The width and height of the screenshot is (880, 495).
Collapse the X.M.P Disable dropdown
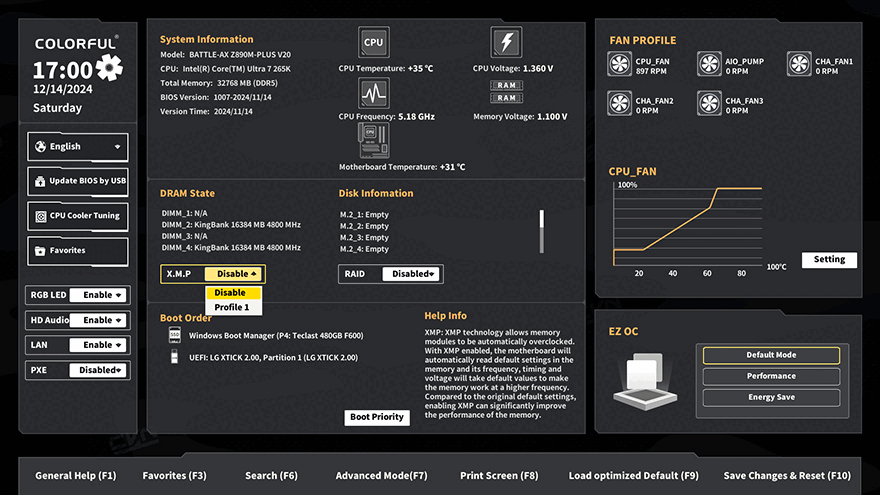pyautogui.click(x=234, y=274)
